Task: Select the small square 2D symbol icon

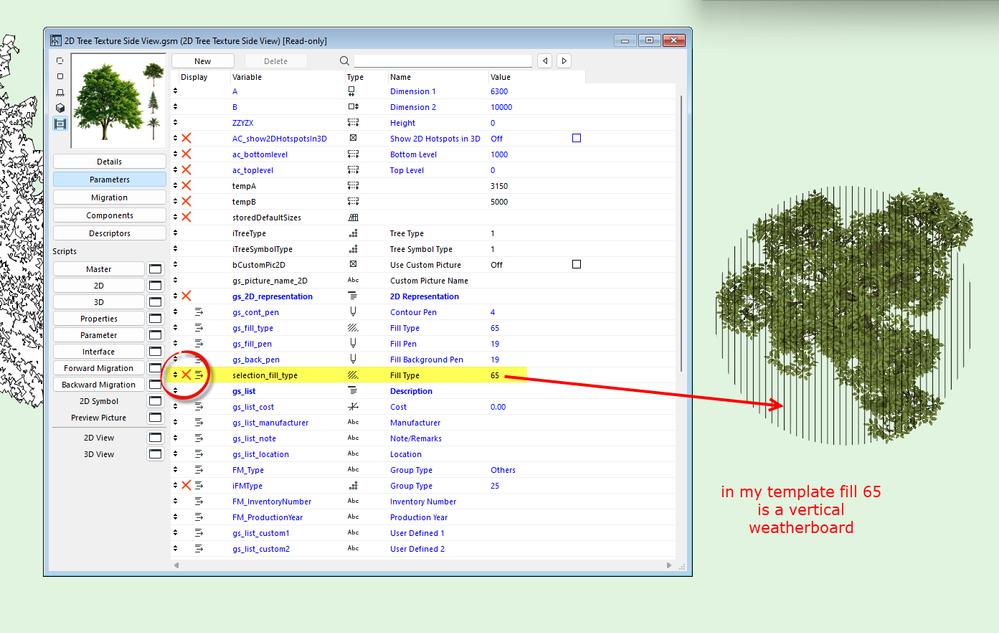Action: coord(60,76)
